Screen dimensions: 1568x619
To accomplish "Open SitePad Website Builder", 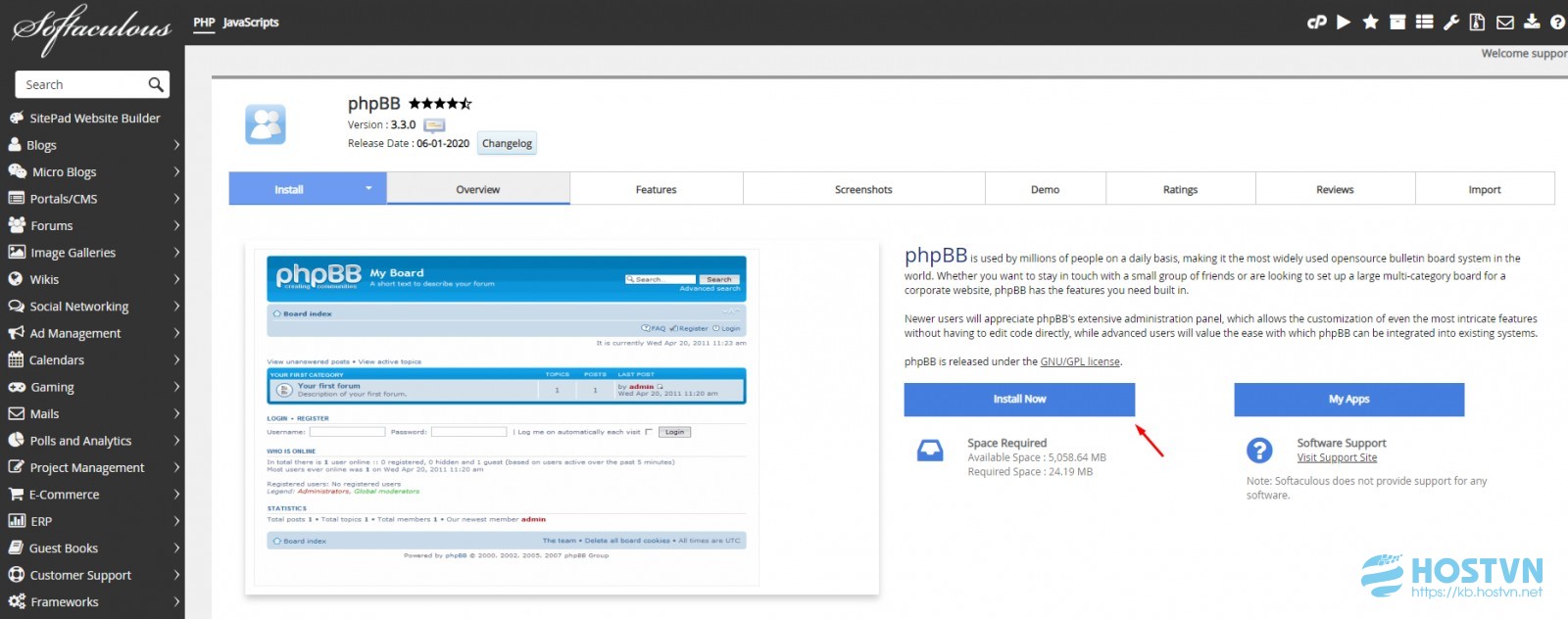I will (x=94, y=118).
